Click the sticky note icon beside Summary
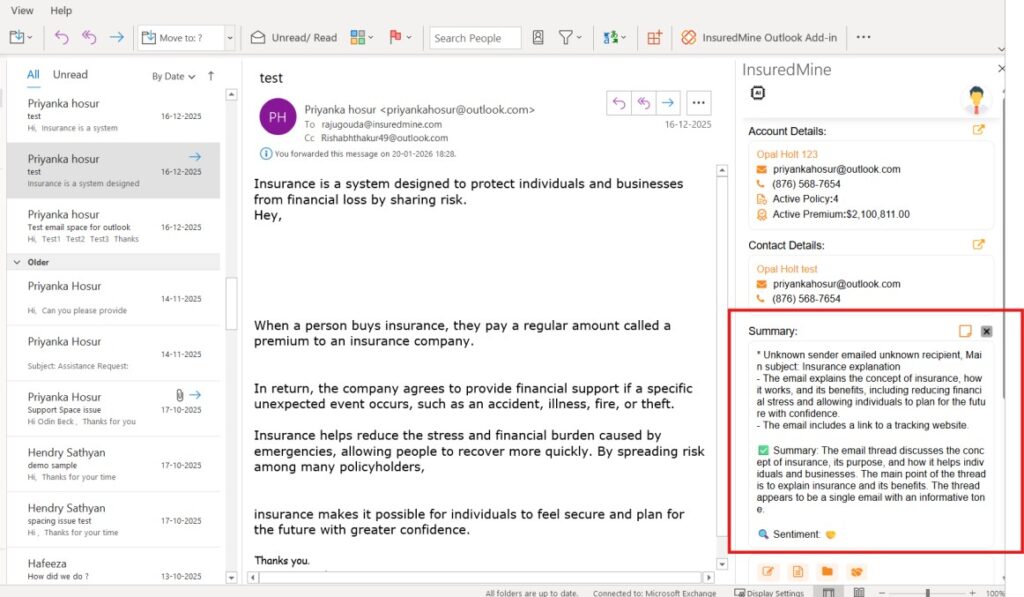 point(965,331)
